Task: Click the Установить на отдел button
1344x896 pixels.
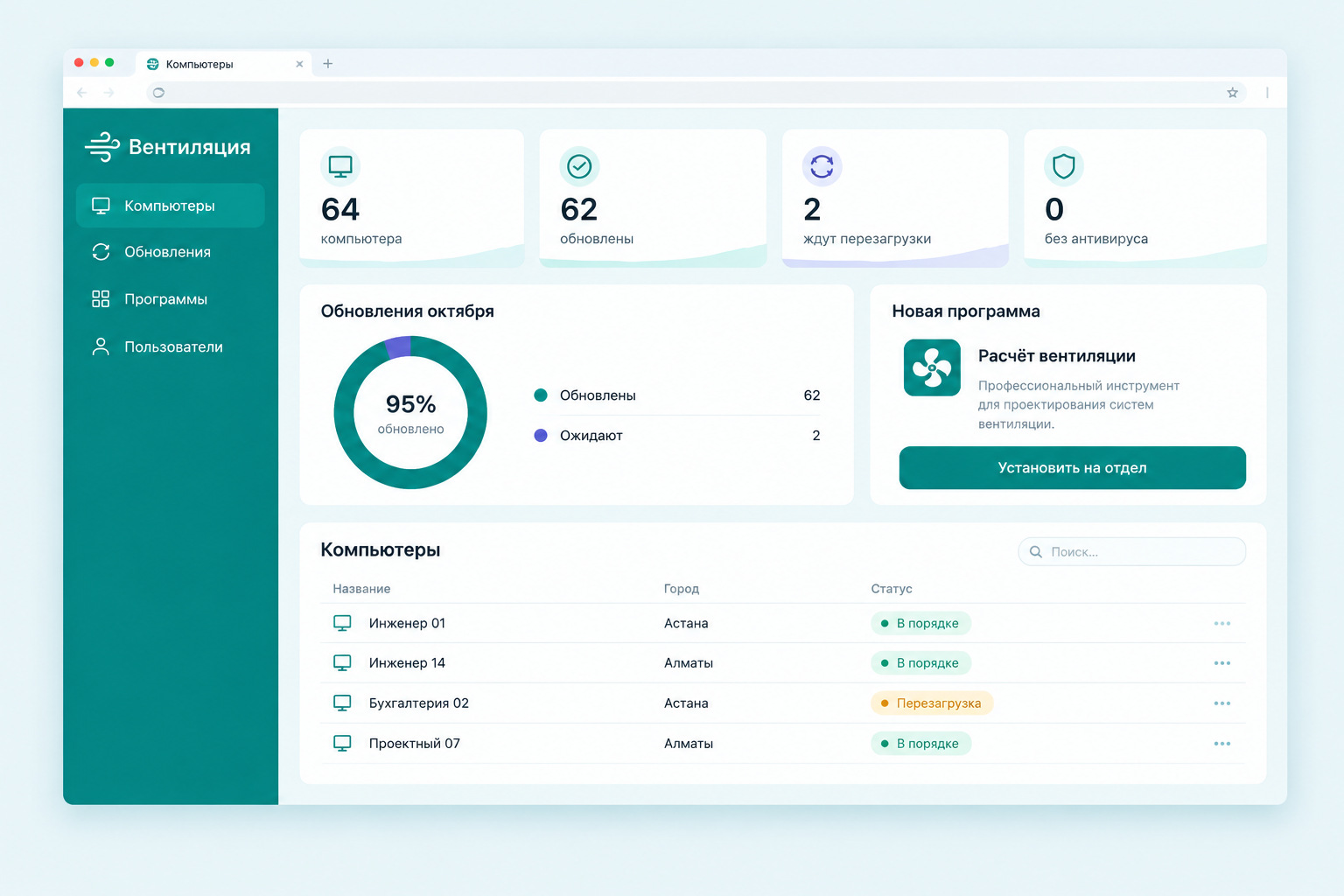Action: (x=1073, y=468)
